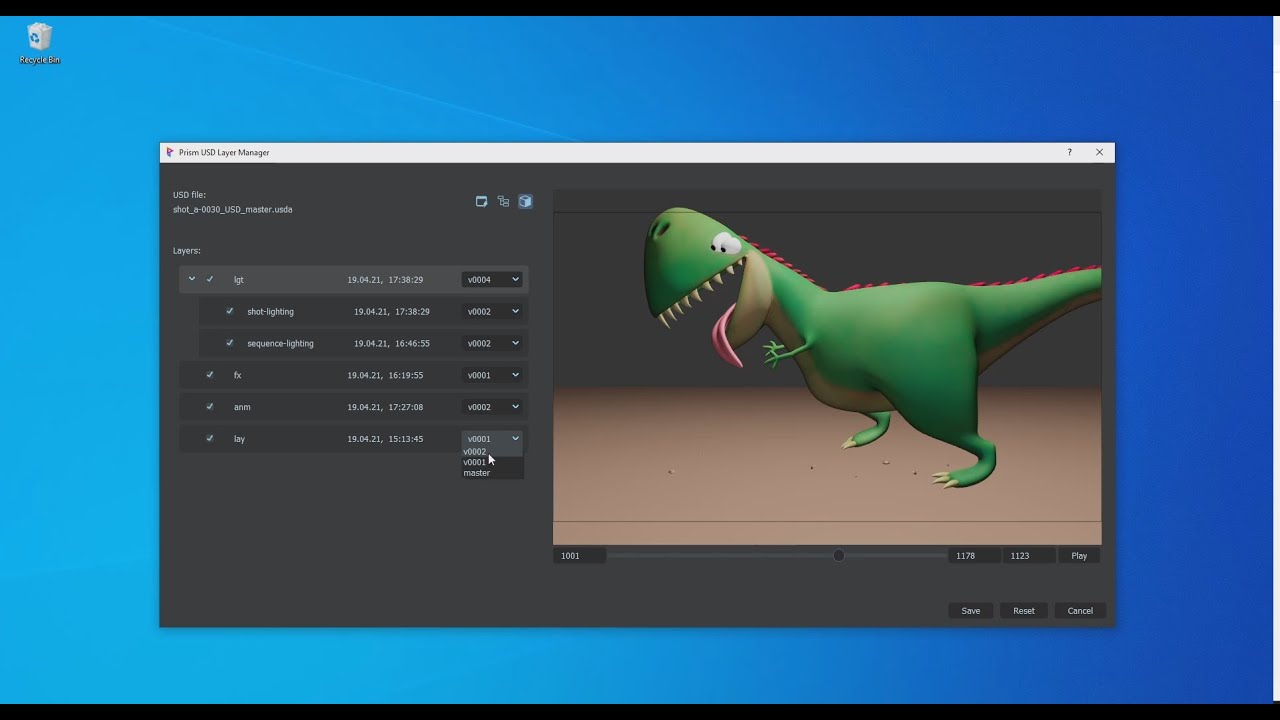Close the lay layer version dropdown

pyautogui.click(x=492, y=438)
